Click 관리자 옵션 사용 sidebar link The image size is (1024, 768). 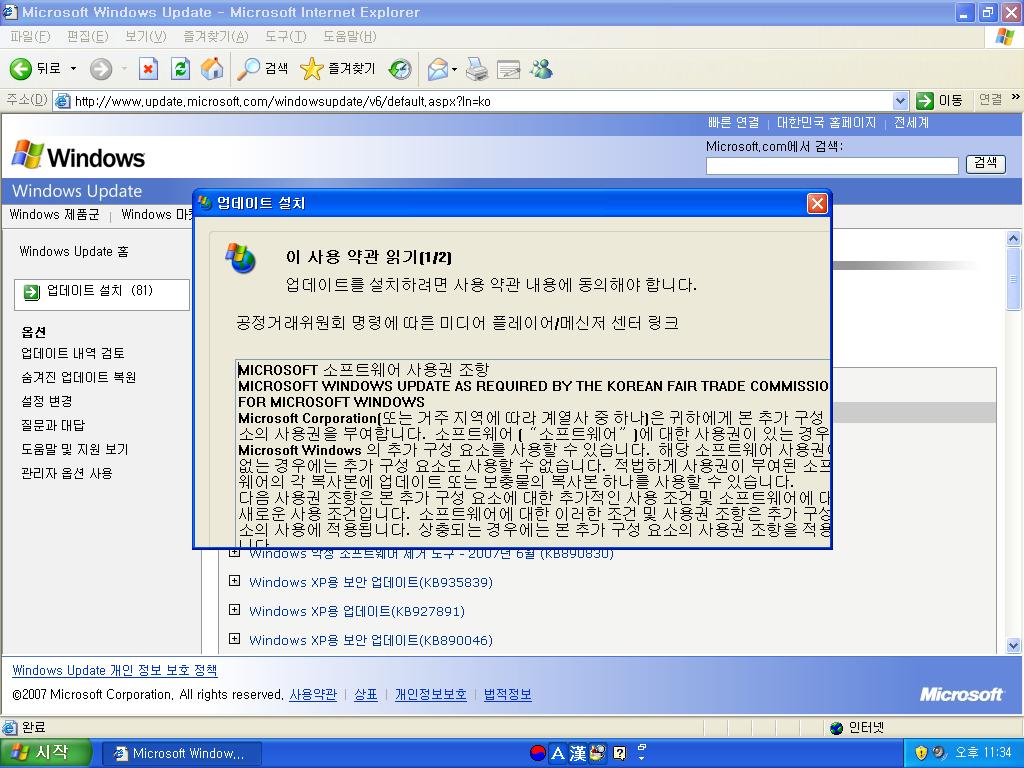(67, 473)
